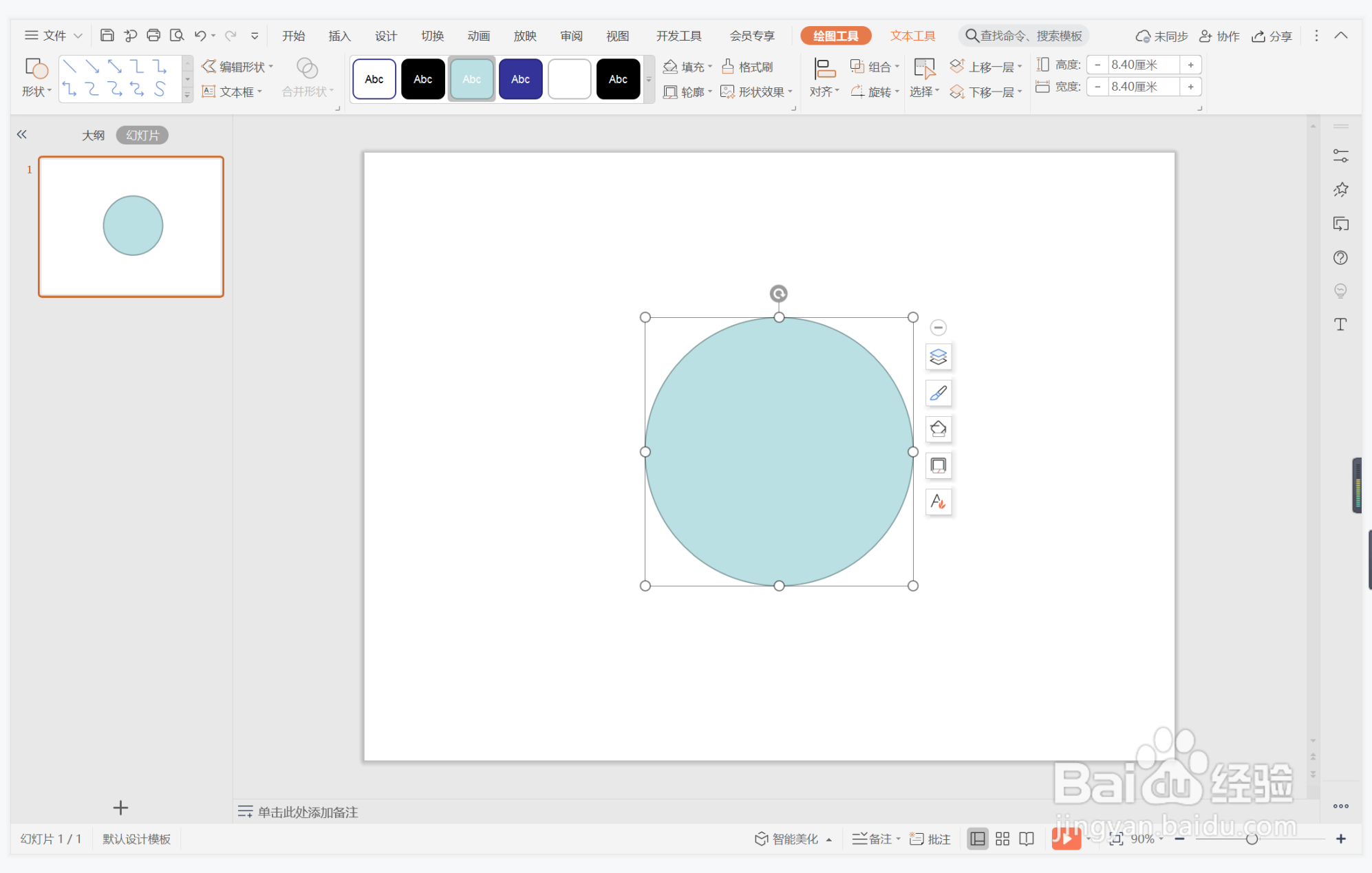1372x873 pixels.
Task: Select the straight line shape
Action: [x=69, y=67]
